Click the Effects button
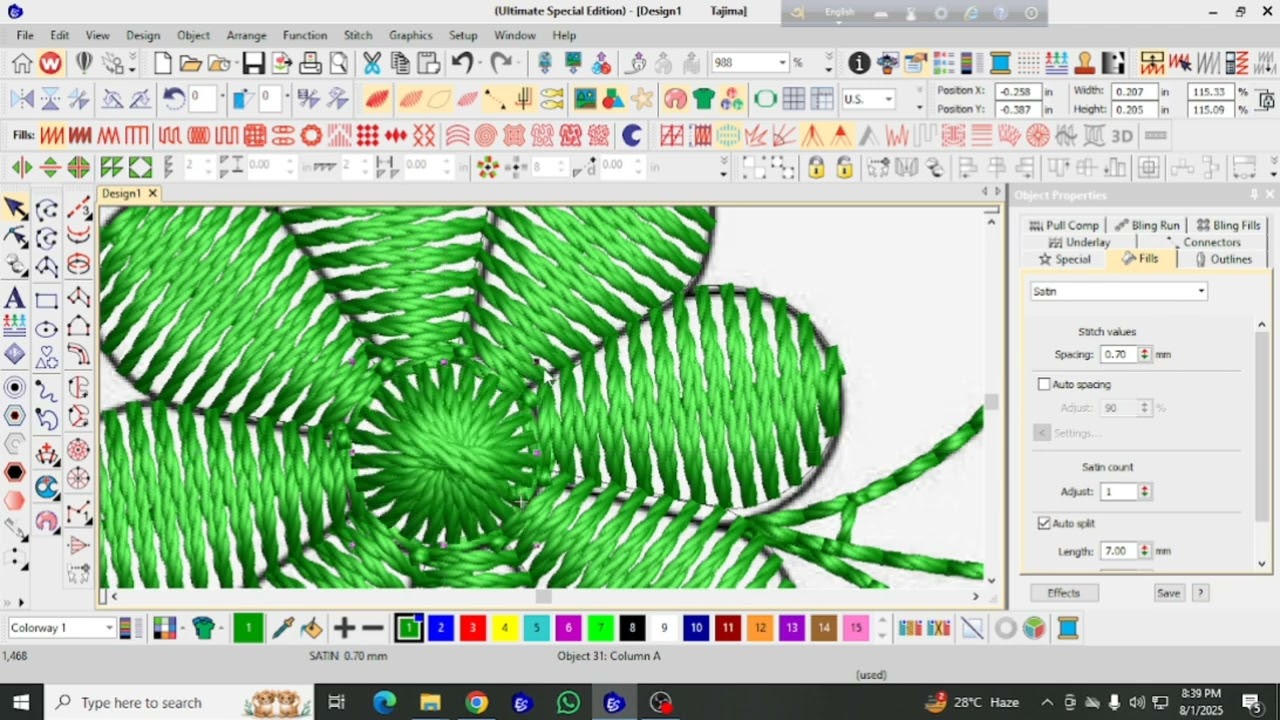Screen dimensions: 1280x720 pyautogui.click(x=1063, y=593)
